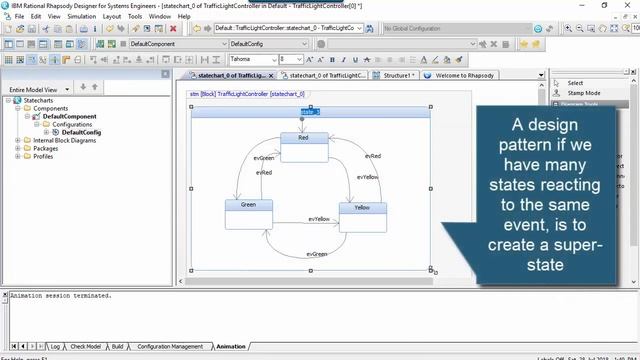Open the Layout menu
This screenshot has width=640, height=360.
tap(112, 16)
